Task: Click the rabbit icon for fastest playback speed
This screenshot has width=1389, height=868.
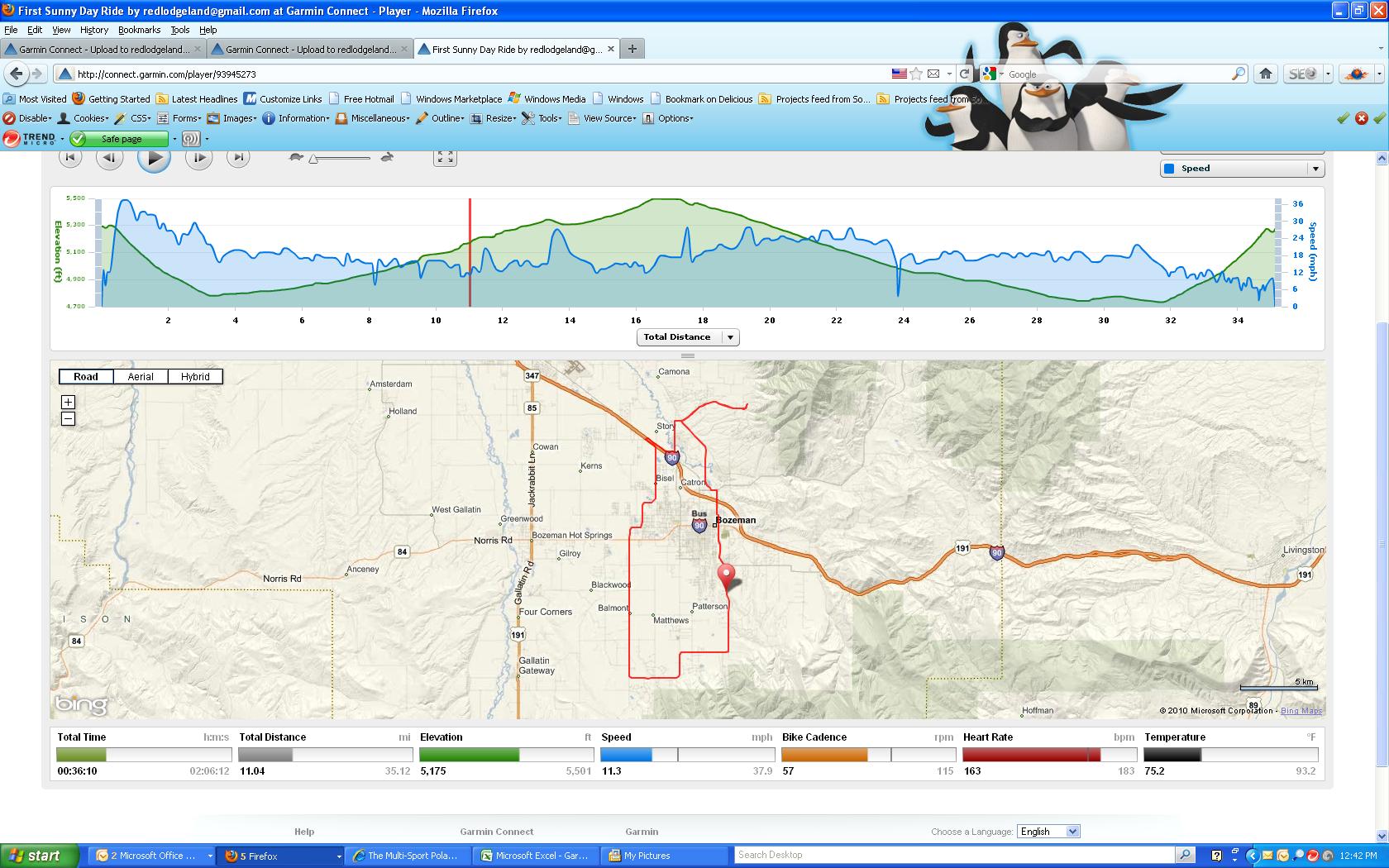Action: coord(385,155)
